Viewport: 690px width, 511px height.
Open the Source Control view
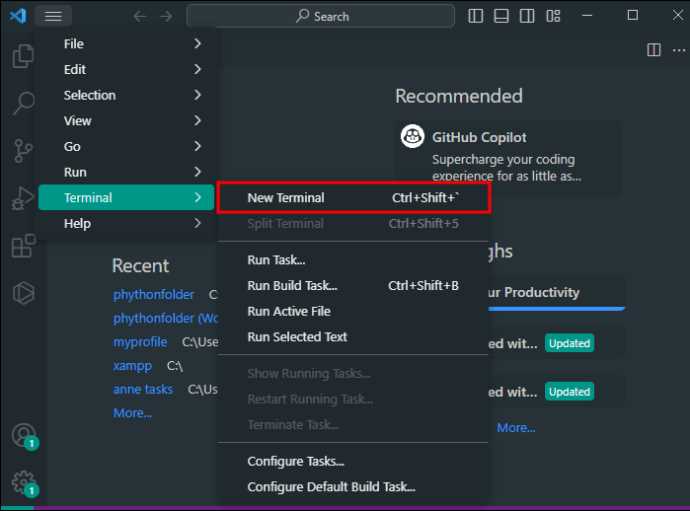click(x=23, y=151)
